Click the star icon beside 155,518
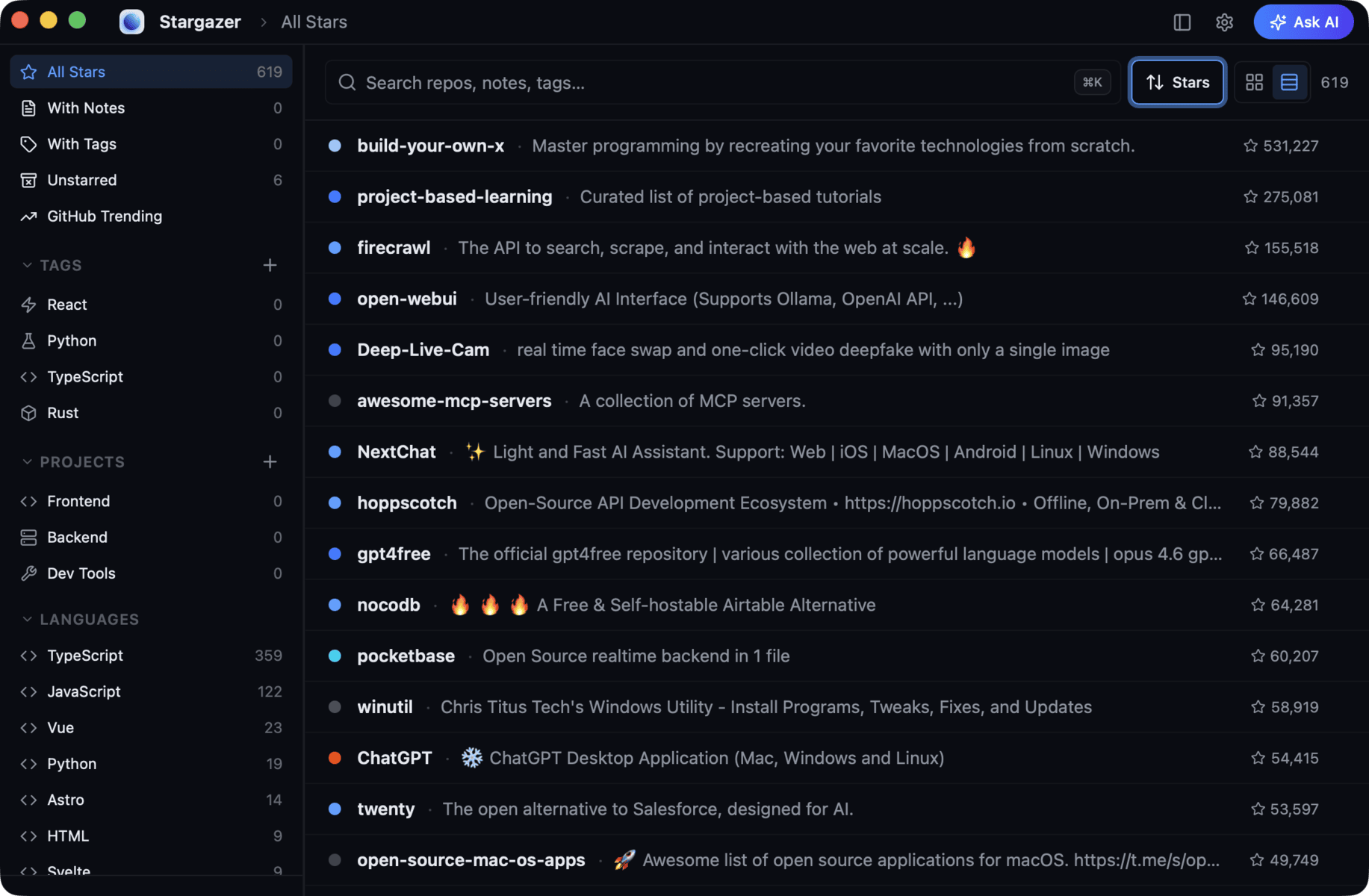1369x896 pixels. [x=1252, y=247]
